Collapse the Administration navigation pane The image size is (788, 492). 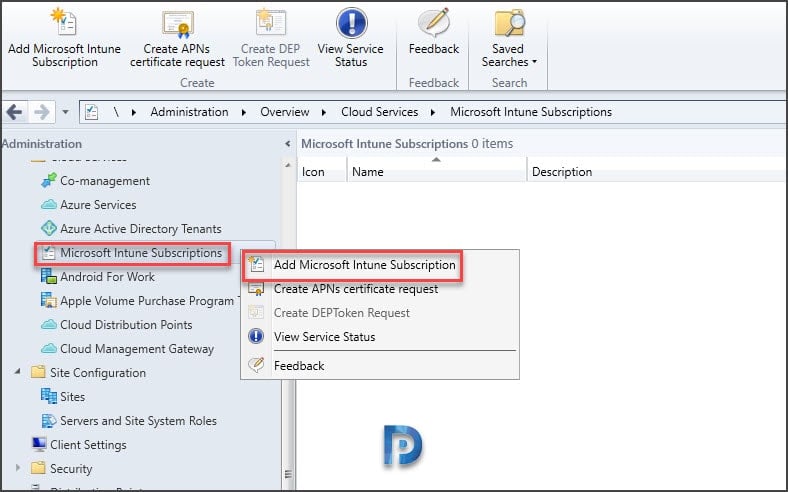[x=287, y=144]
